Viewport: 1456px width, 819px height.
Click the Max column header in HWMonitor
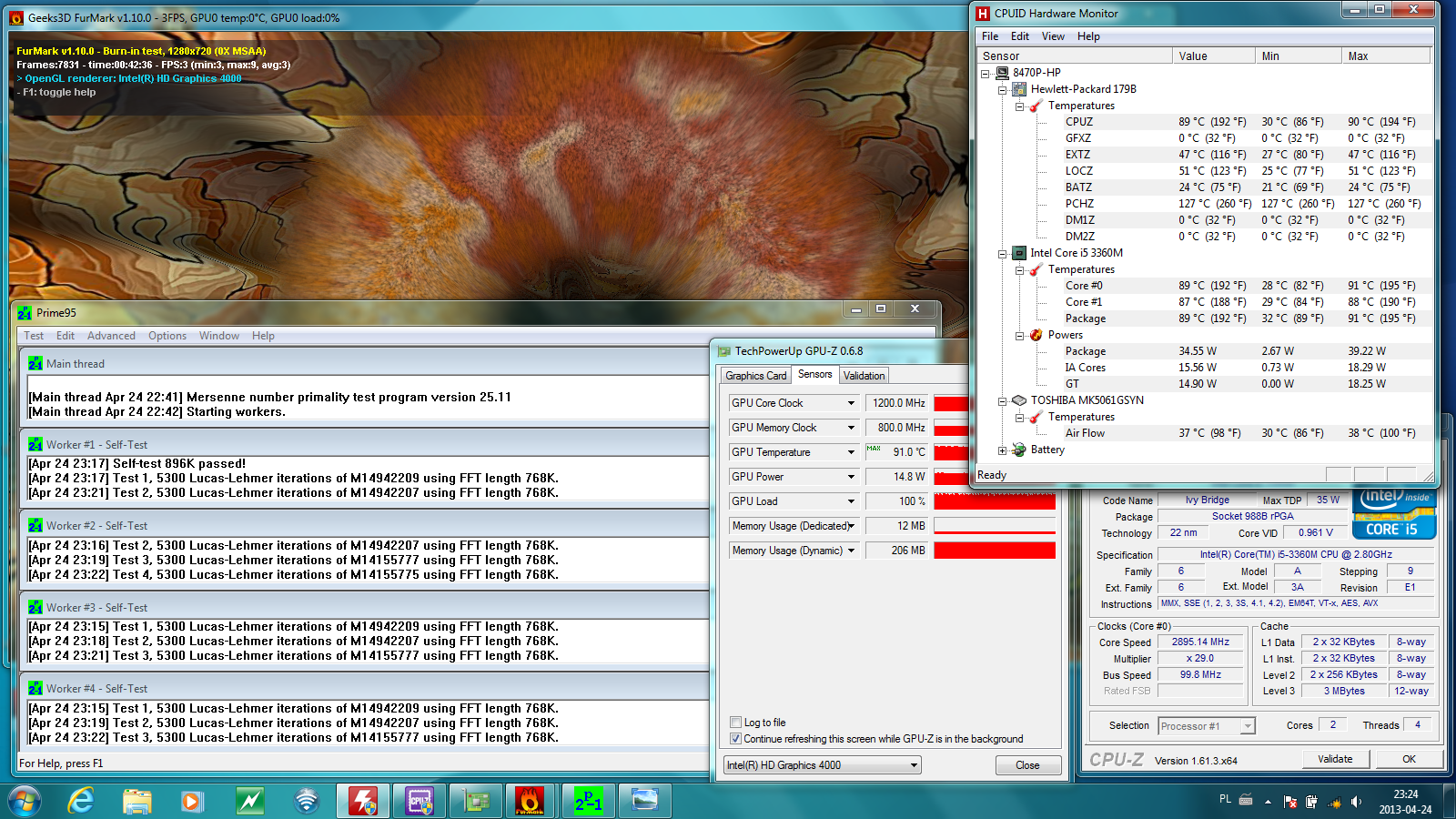pos(1385,56)
